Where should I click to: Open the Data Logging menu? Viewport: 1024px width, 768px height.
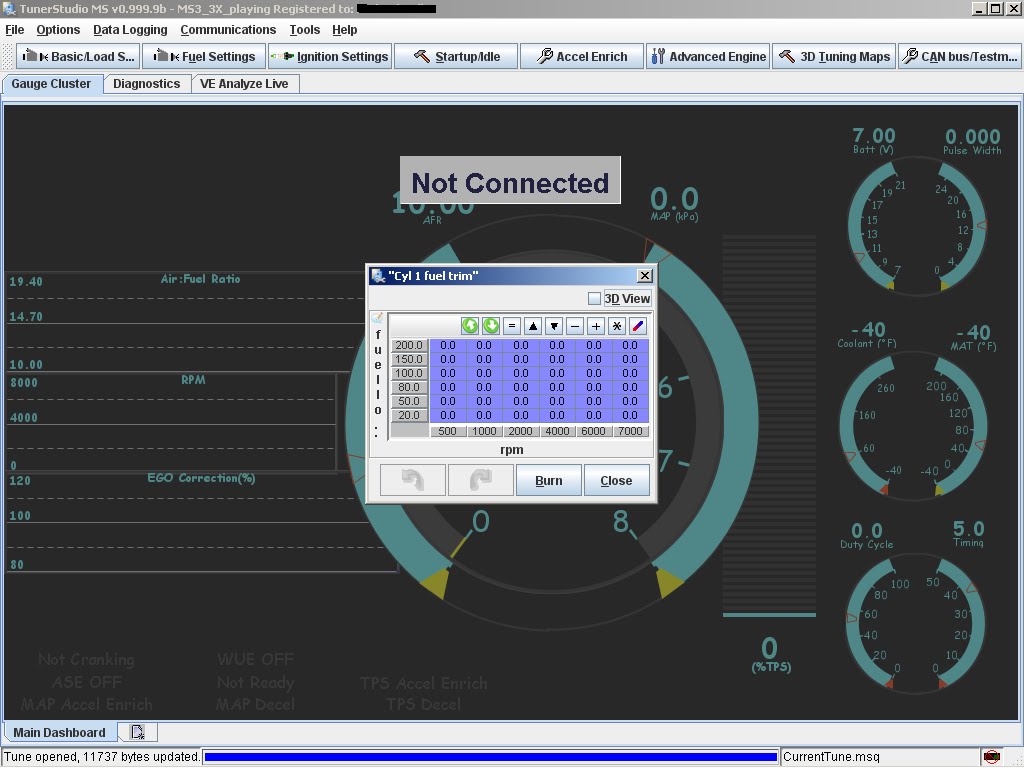point(130,29)
